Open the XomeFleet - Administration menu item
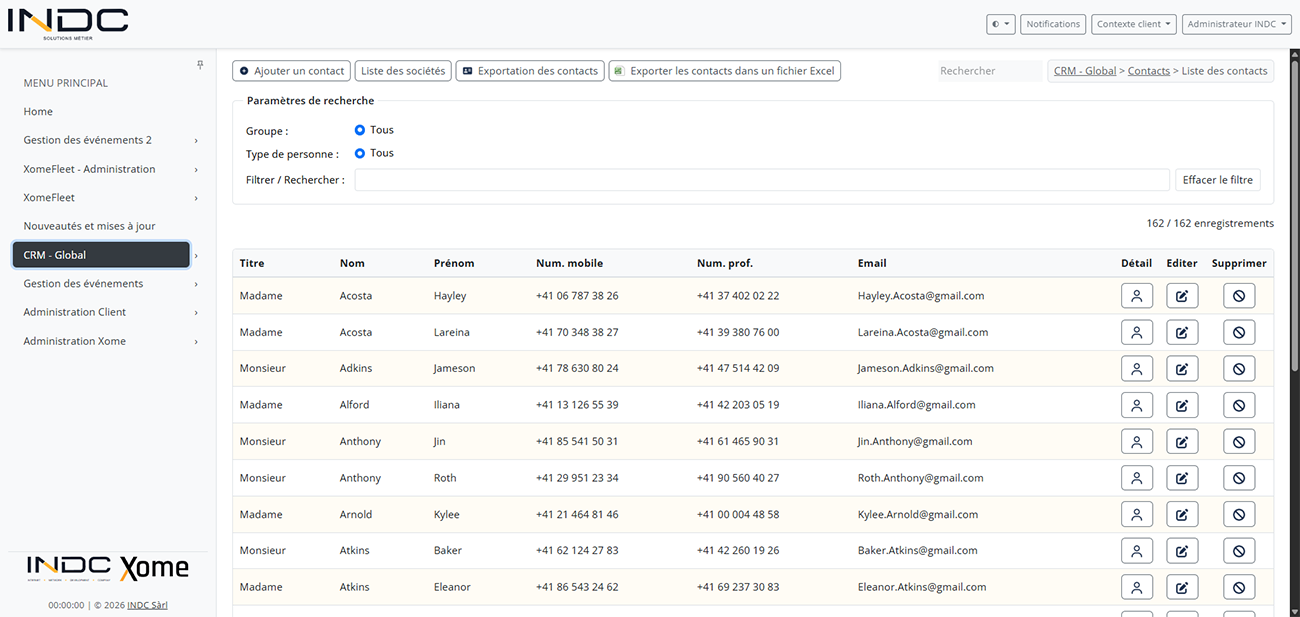The height and width of the screenshot is (617, 1300). pyautogui.click(x=110, y=169)
